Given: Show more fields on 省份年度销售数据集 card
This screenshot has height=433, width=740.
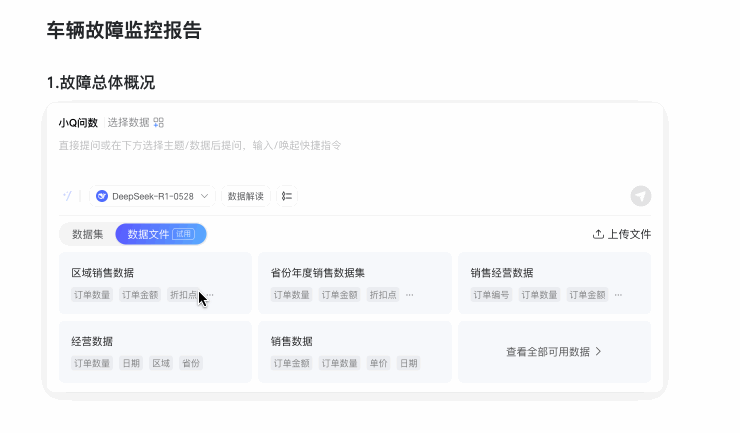Looking at the screenshot, I should click(x=410, y=295).
